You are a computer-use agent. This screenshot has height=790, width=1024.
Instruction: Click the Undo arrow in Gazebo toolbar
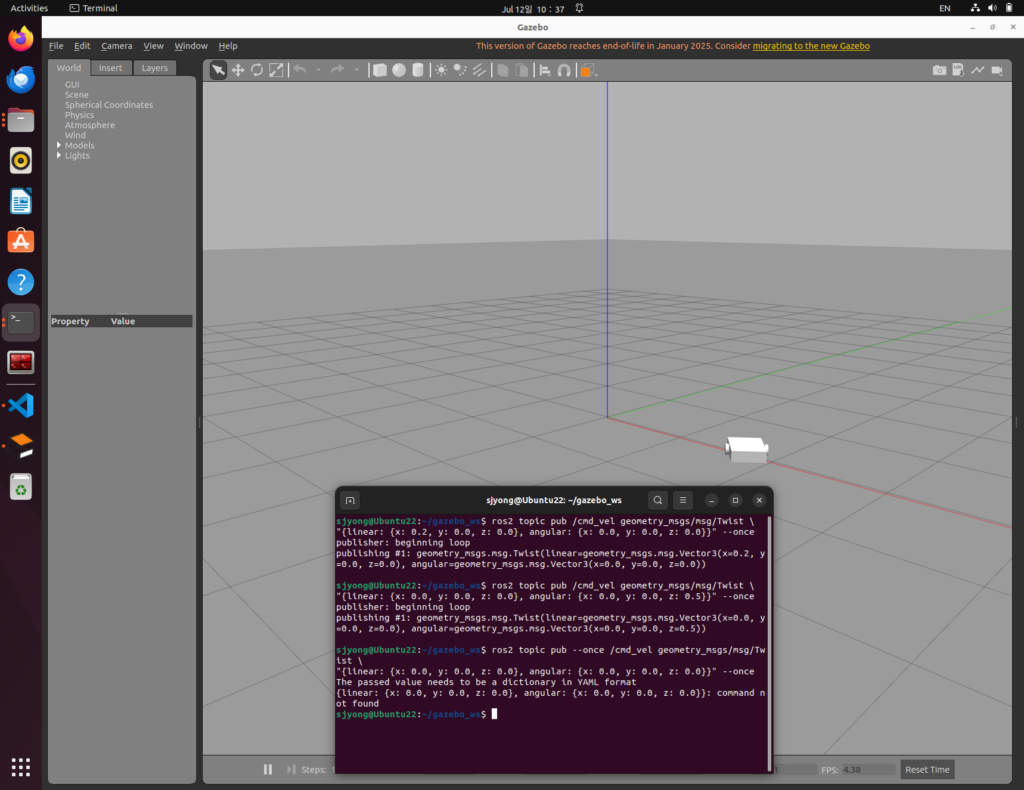[x=300, y=70]
